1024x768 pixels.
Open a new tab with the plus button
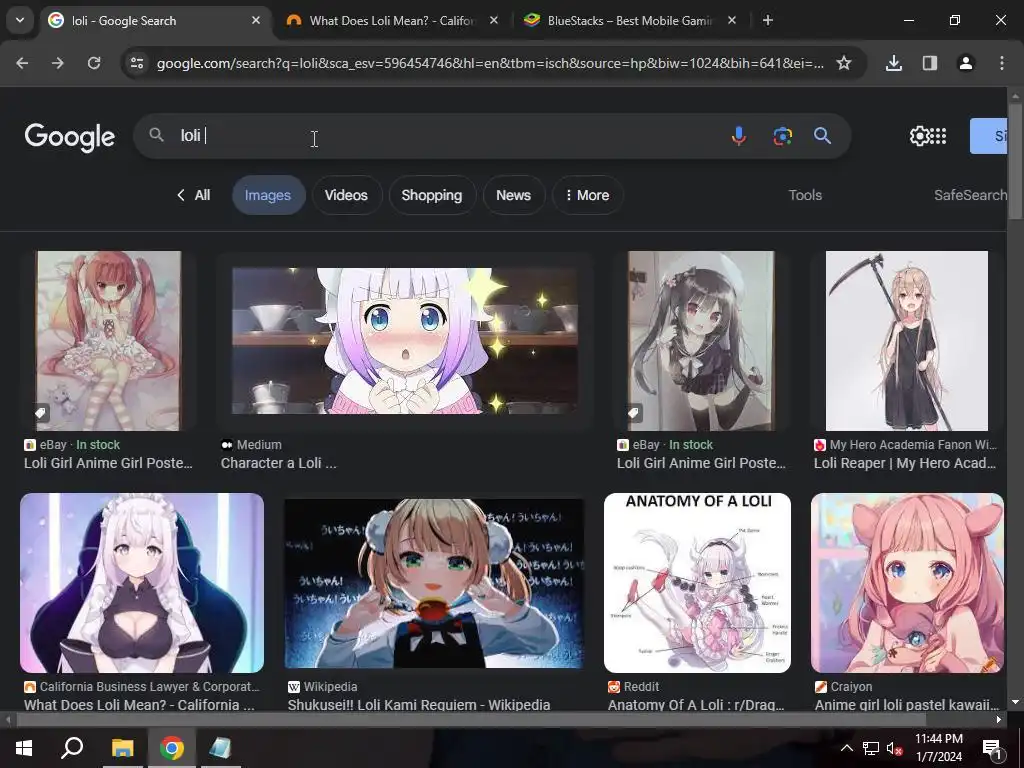[x=768, y=20]
